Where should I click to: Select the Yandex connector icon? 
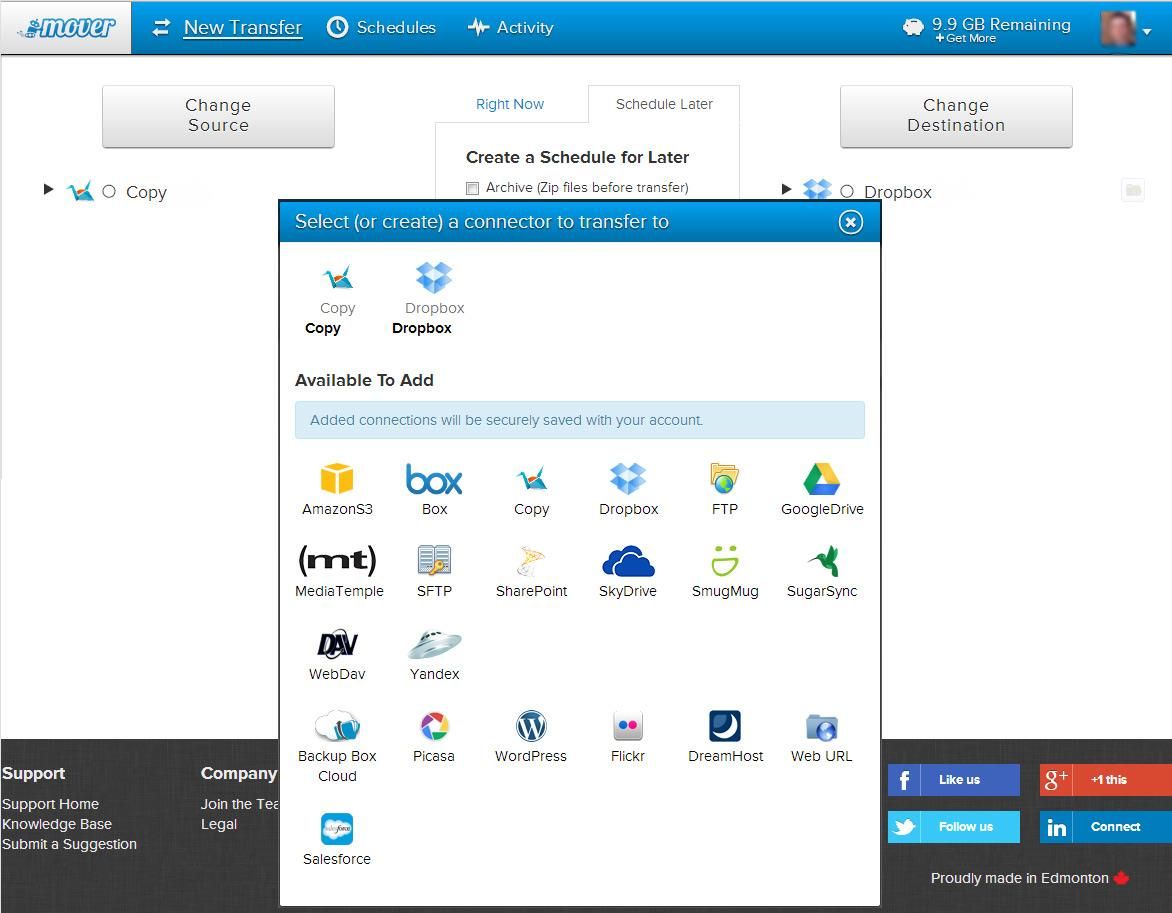click(434, 645)
